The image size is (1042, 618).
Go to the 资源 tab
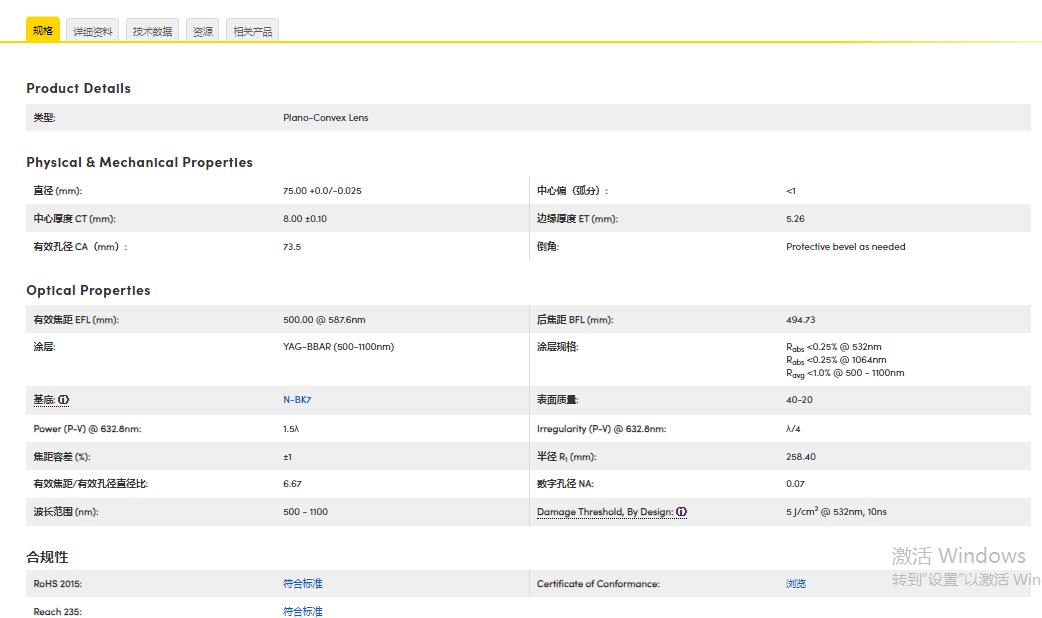(203, 32)
